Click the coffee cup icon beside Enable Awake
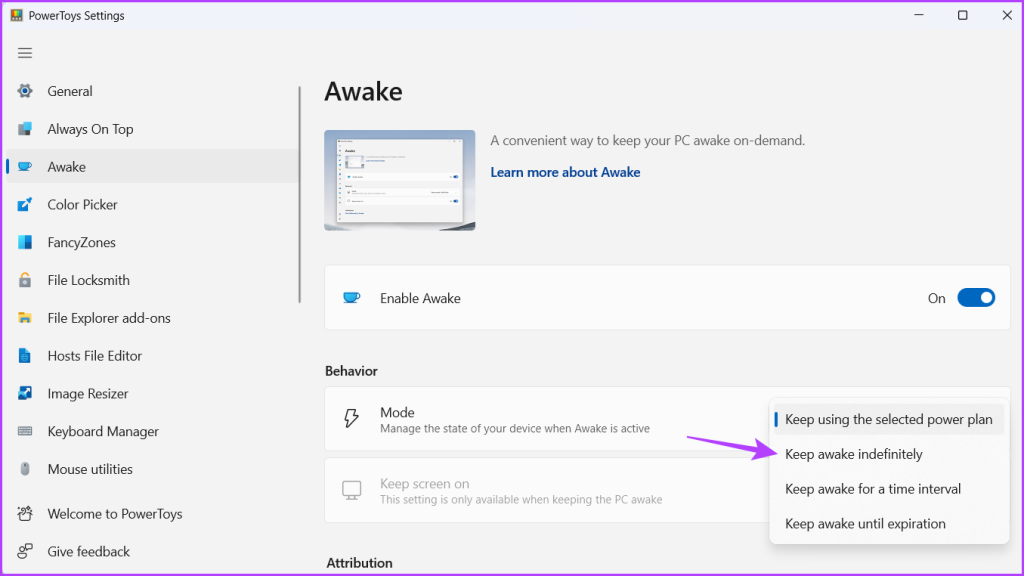 (x=351, y=298)
